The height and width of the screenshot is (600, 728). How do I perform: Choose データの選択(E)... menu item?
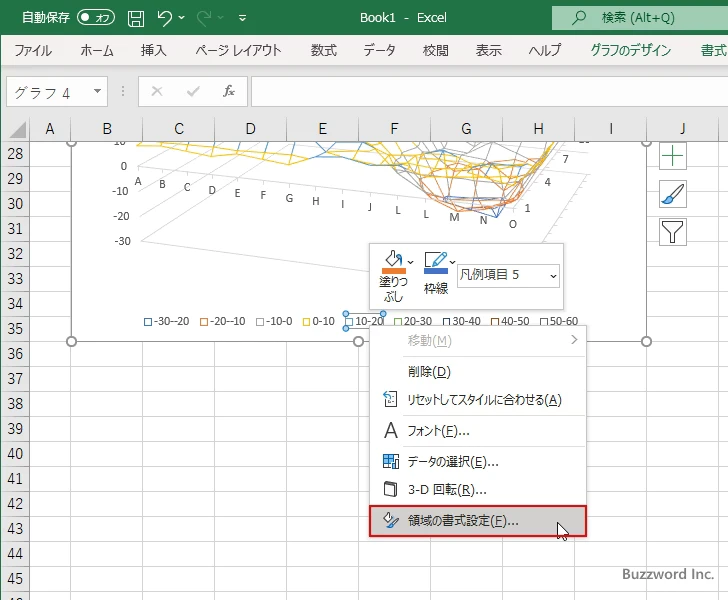click(478, 462)
